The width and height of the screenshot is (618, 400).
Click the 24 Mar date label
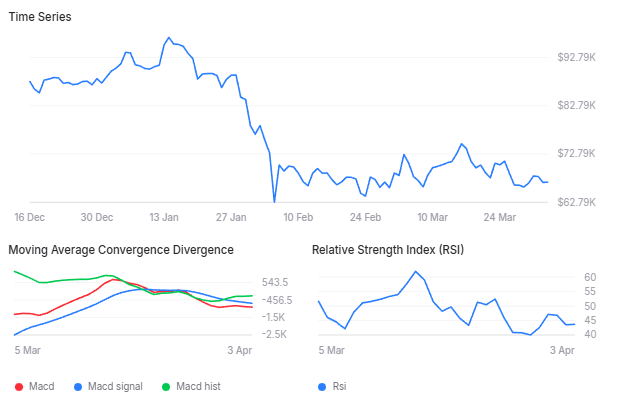tap(500, 217)
